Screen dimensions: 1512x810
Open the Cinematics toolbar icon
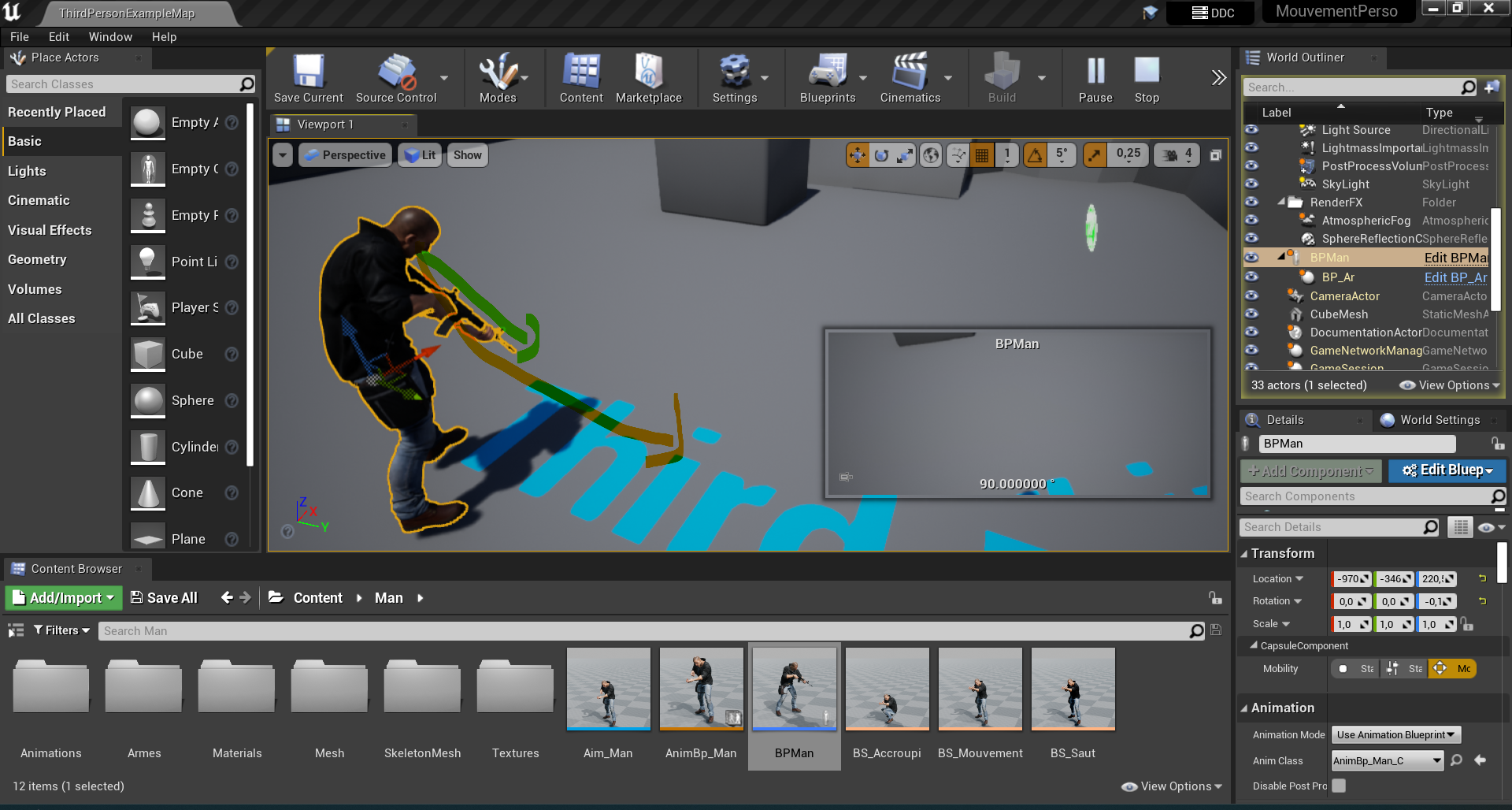910,78
